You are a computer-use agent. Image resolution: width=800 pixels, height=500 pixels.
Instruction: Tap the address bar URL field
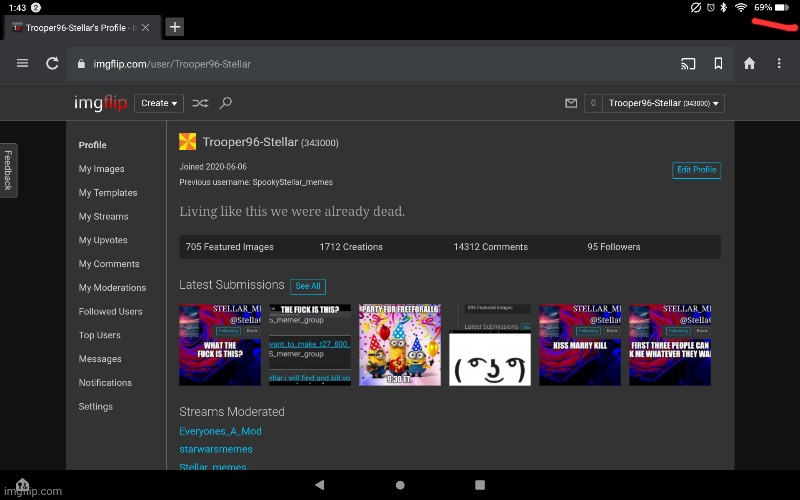pyautogui.click(x=401, y=64)
